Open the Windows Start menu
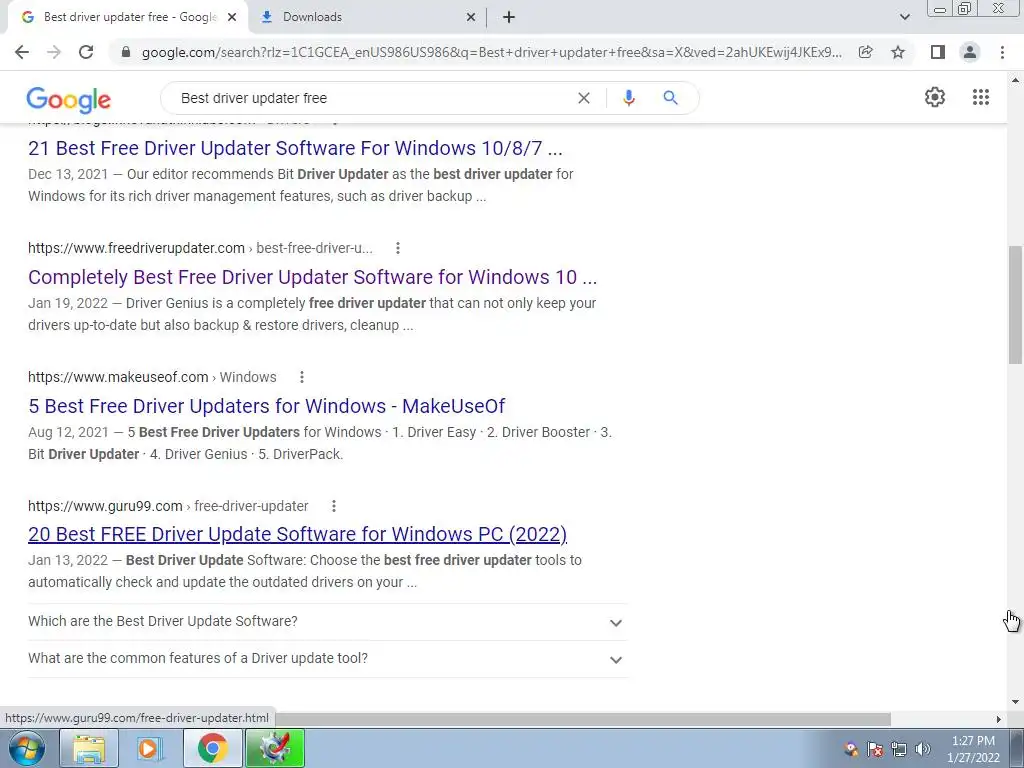The image size is (1024, 768). click(27, 748)
